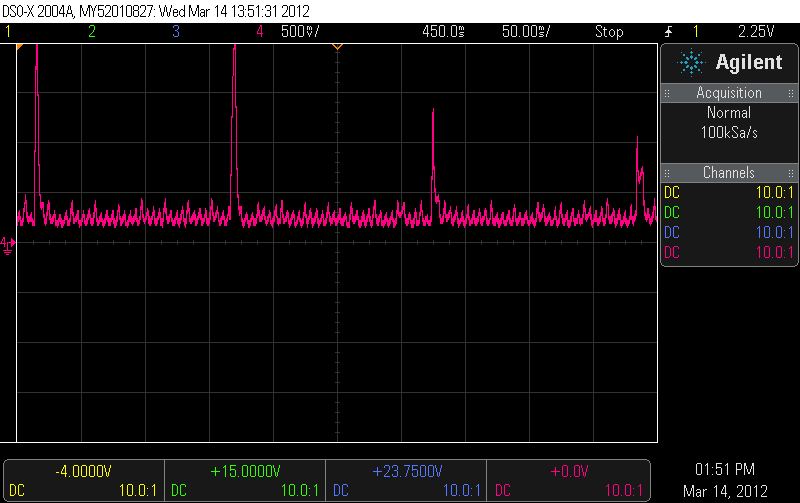
Task: Click the blue DC coupling row in Channels
Action: (729, 233)
